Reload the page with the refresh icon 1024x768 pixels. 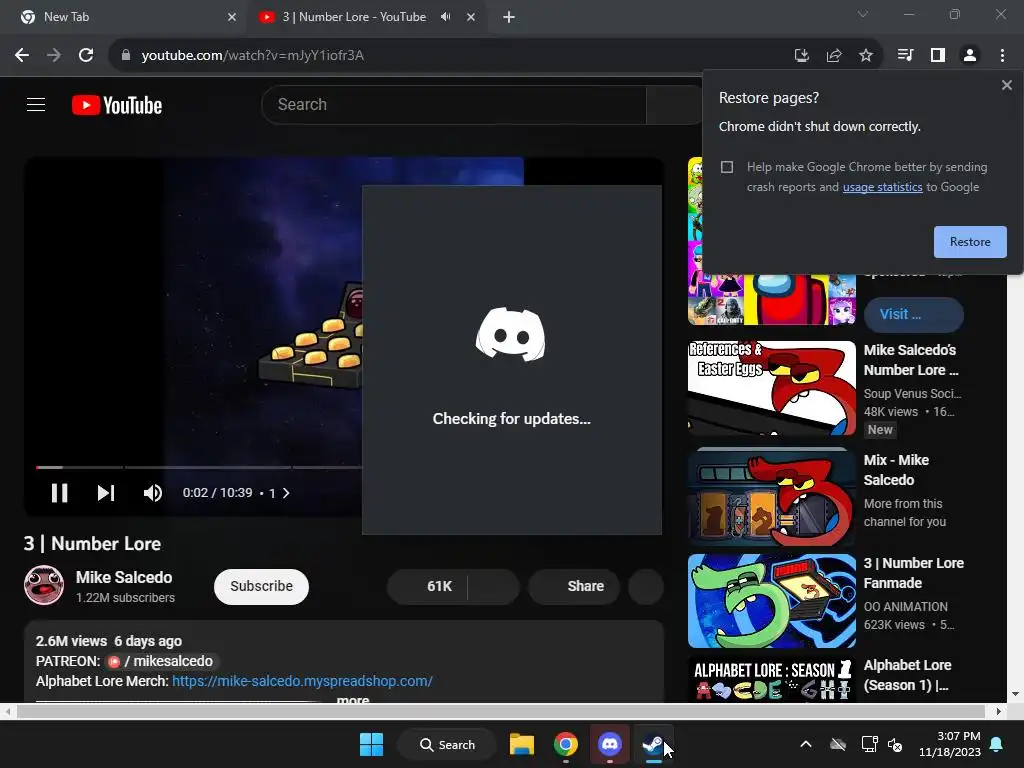coord(86,56)
